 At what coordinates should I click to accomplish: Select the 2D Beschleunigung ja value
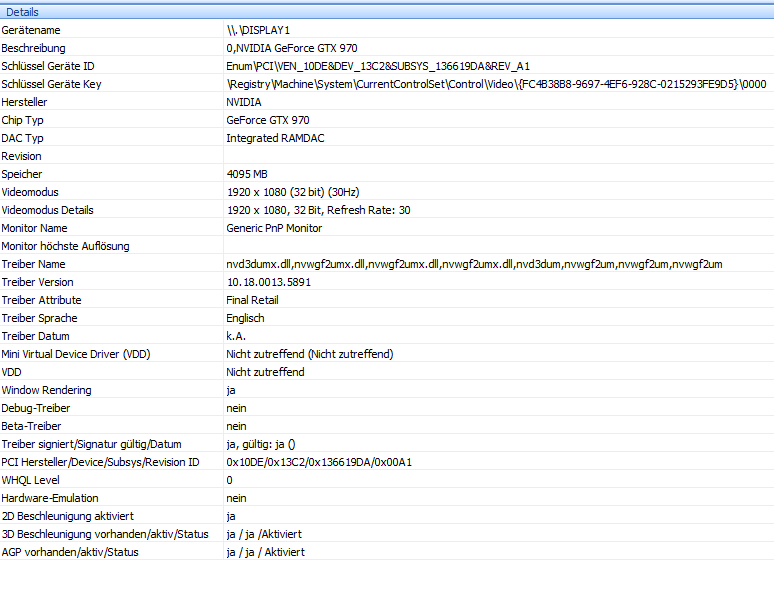[231, 517]
